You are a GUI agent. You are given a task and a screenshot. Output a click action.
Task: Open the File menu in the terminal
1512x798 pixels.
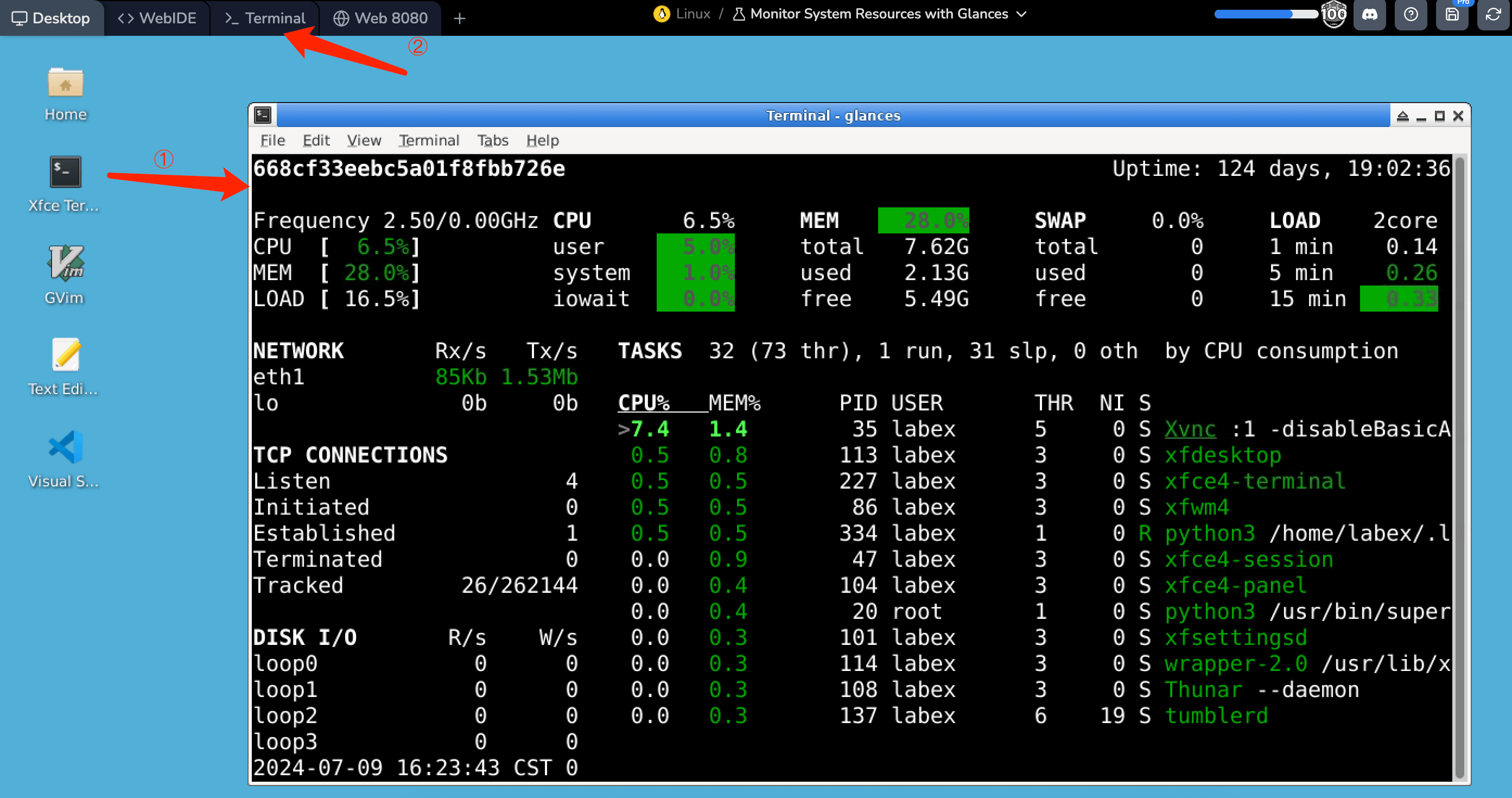coord(272,141)
